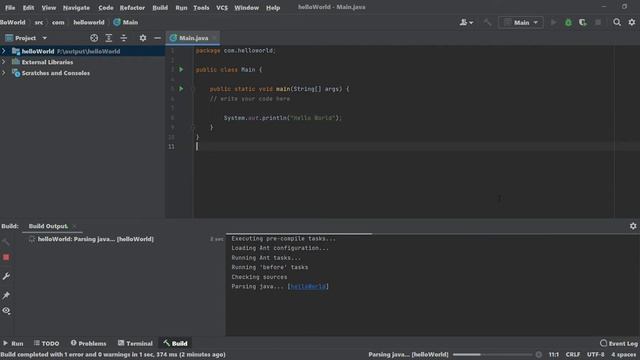Click the Build project hammer icon in toolbar
The height and width of the screenshot is (360, 640).
coord(487,22)
